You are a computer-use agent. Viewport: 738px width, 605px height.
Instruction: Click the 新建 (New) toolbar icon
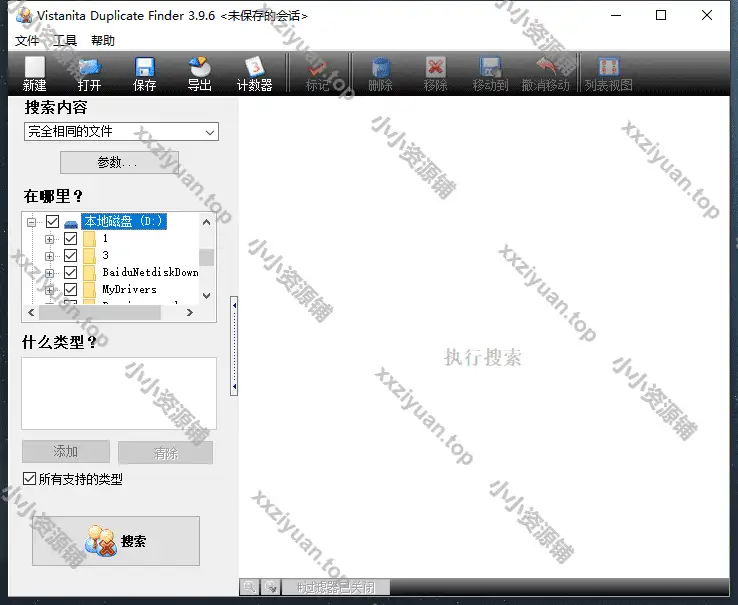tap(35, 75)
